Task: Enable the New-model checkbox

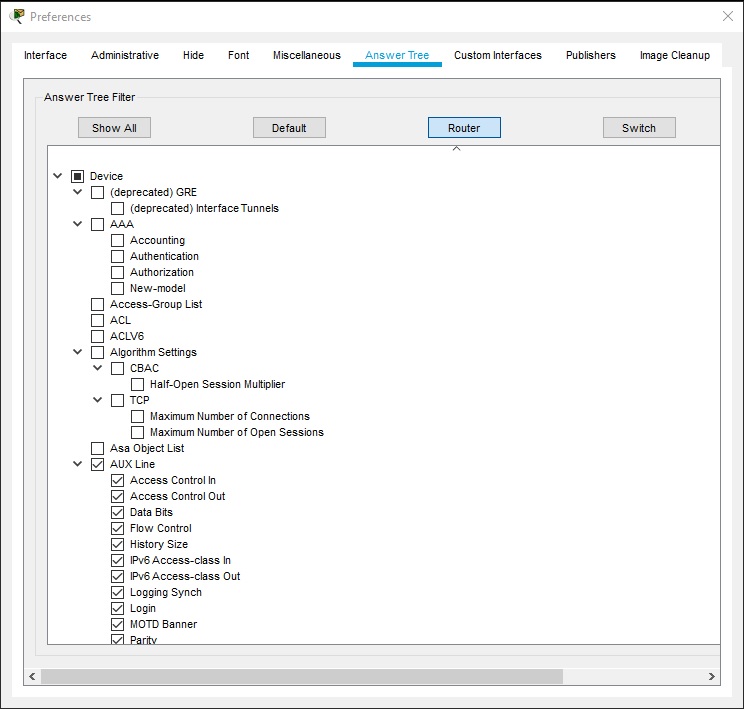Action: pos(117,289)
